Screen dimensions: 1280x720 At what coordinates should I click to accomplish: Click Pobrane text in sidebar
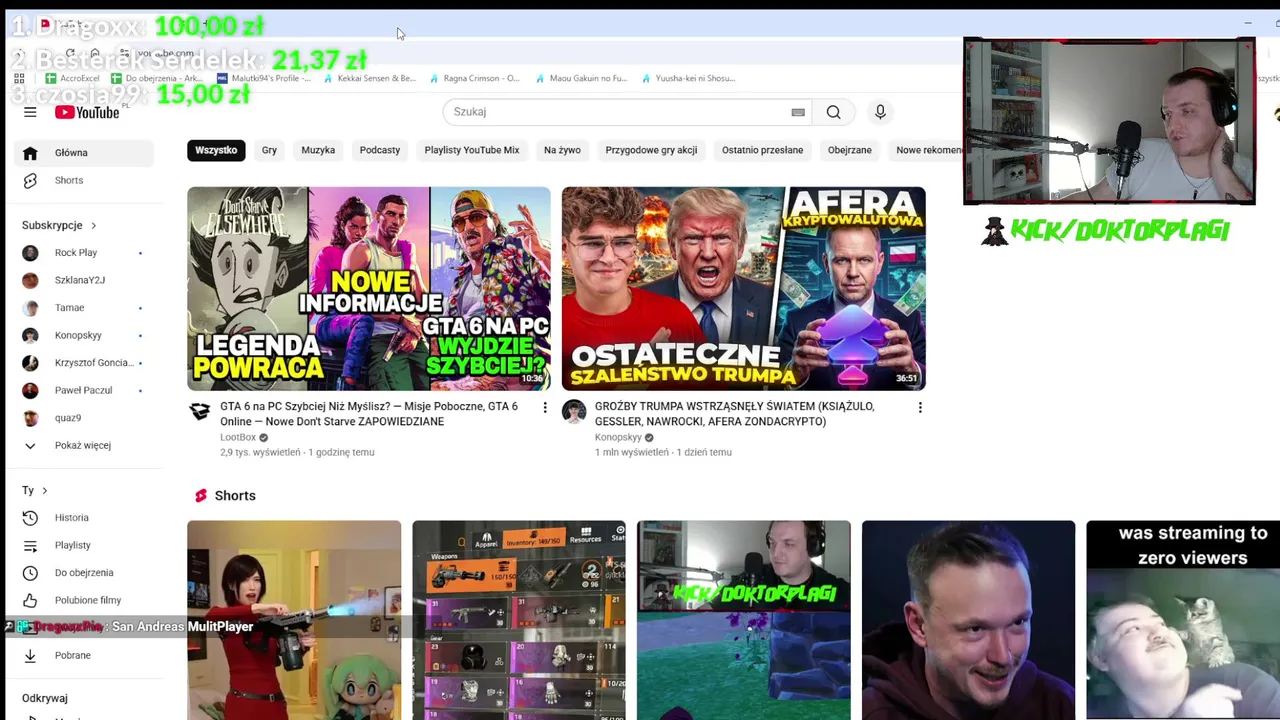(73, 655)
